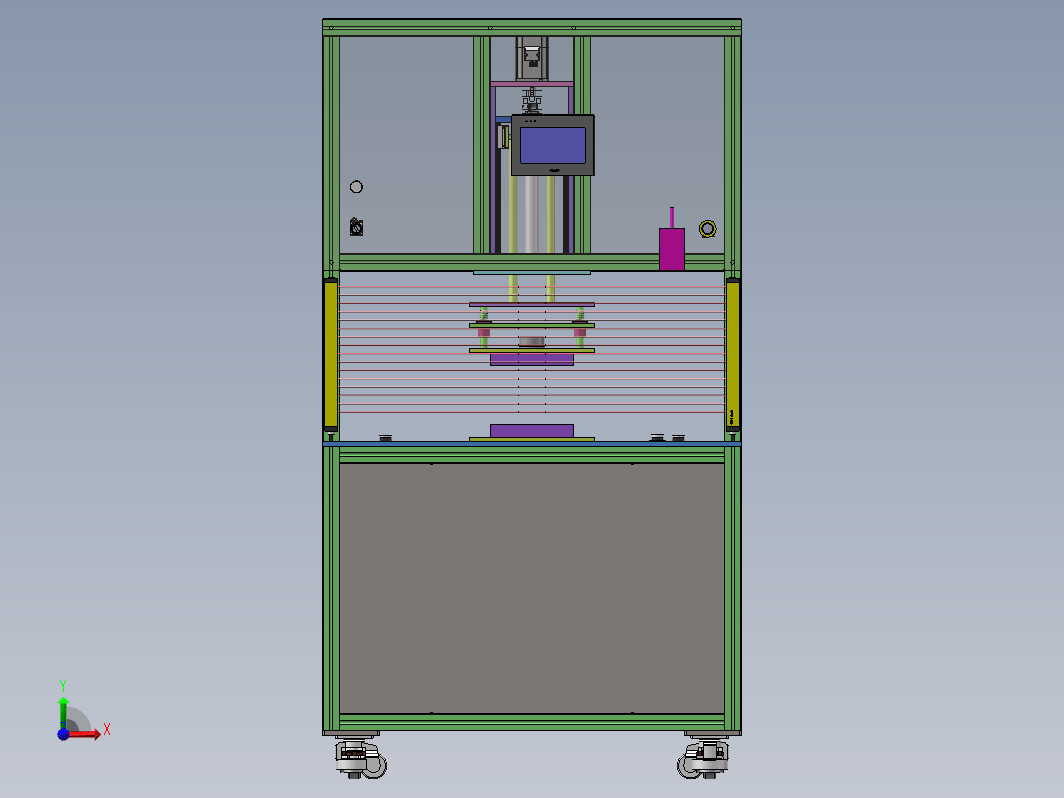Image resolution: width=1064 pixels, height=798 pixels.
Task: Click the small round hole on the left panel
Action: (356, 187)
